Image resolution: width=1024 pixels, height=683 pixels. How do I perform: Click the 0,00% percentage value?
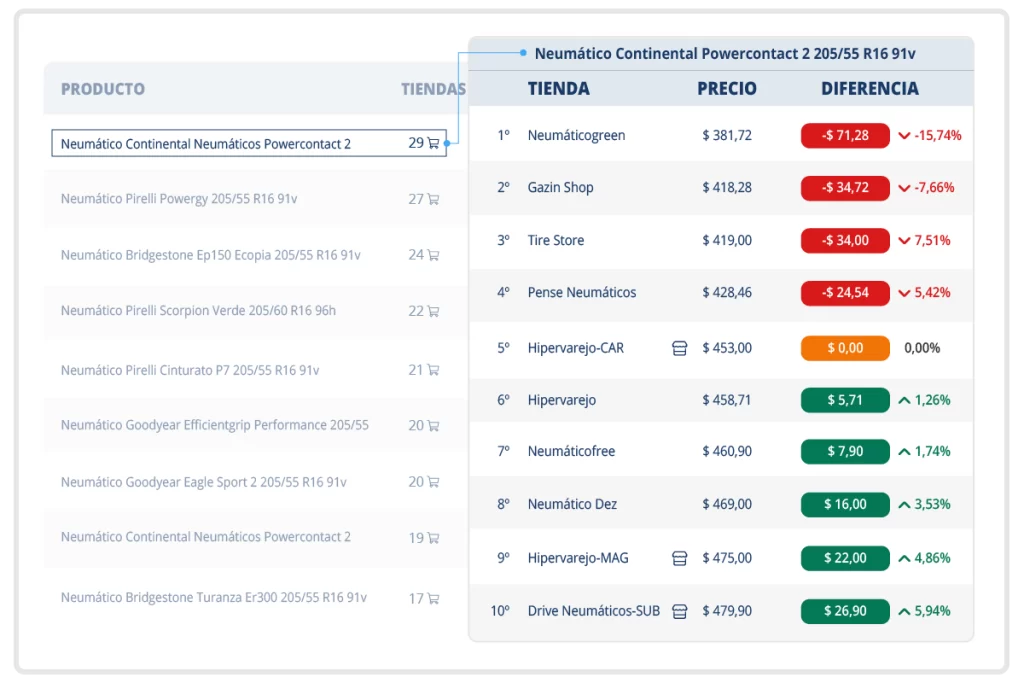click(x=922, y=348)
